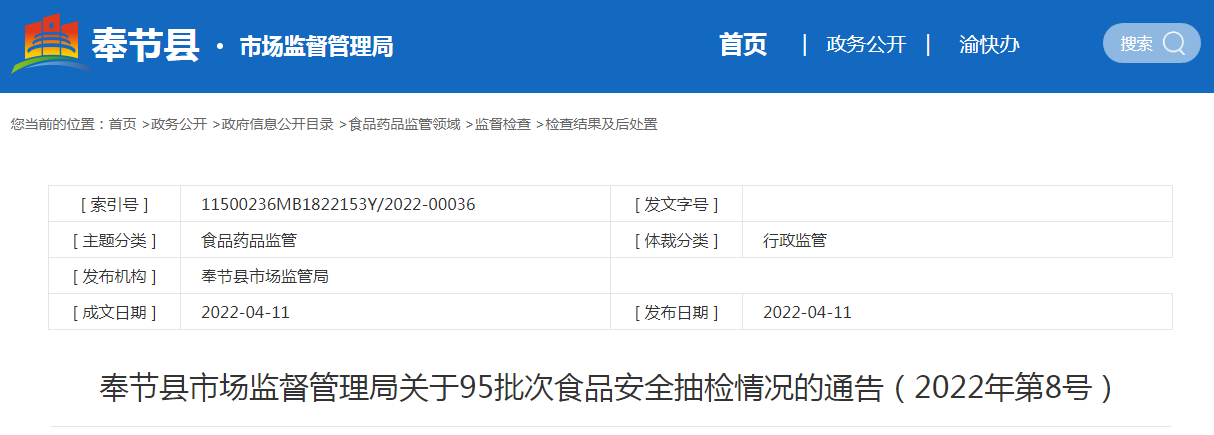Click the value 行政监管
Image resolution: width=1214 pixels, height=435 pixels.
click(795, 240)
